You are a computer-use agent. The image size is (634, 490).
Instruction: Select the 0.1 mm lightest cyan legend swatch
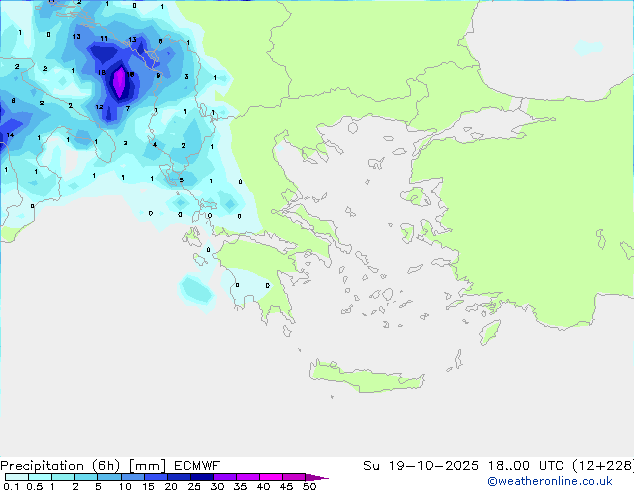[x=17, y=477]
